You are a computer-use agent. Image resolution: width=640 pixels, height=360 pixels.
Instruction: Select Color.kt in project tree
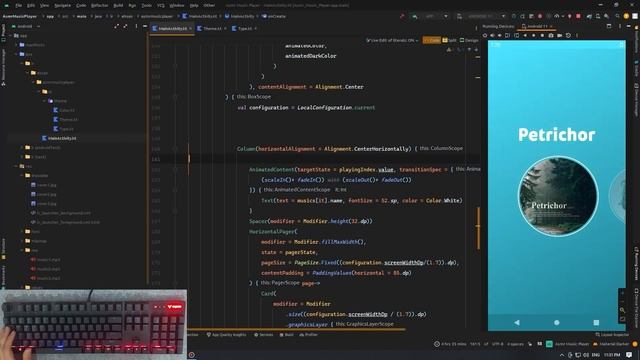tap(64, 110)
